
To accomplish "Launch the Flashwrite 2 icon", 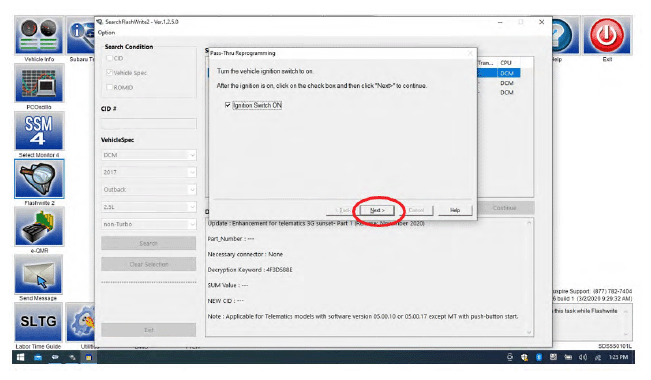I will (39, 179).
